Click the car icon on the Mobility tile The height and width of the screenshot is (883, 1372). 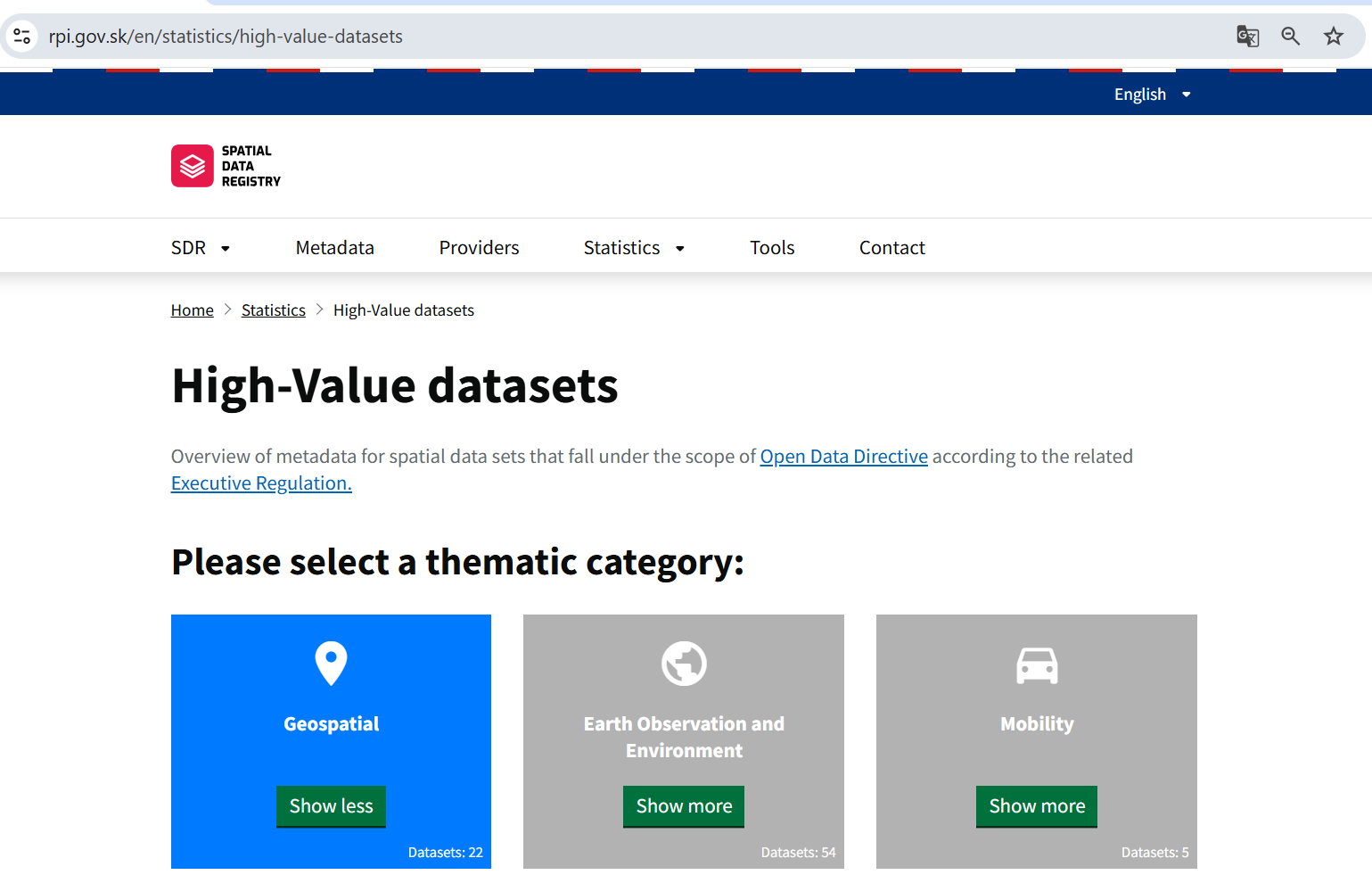[x=1036, y=663]
